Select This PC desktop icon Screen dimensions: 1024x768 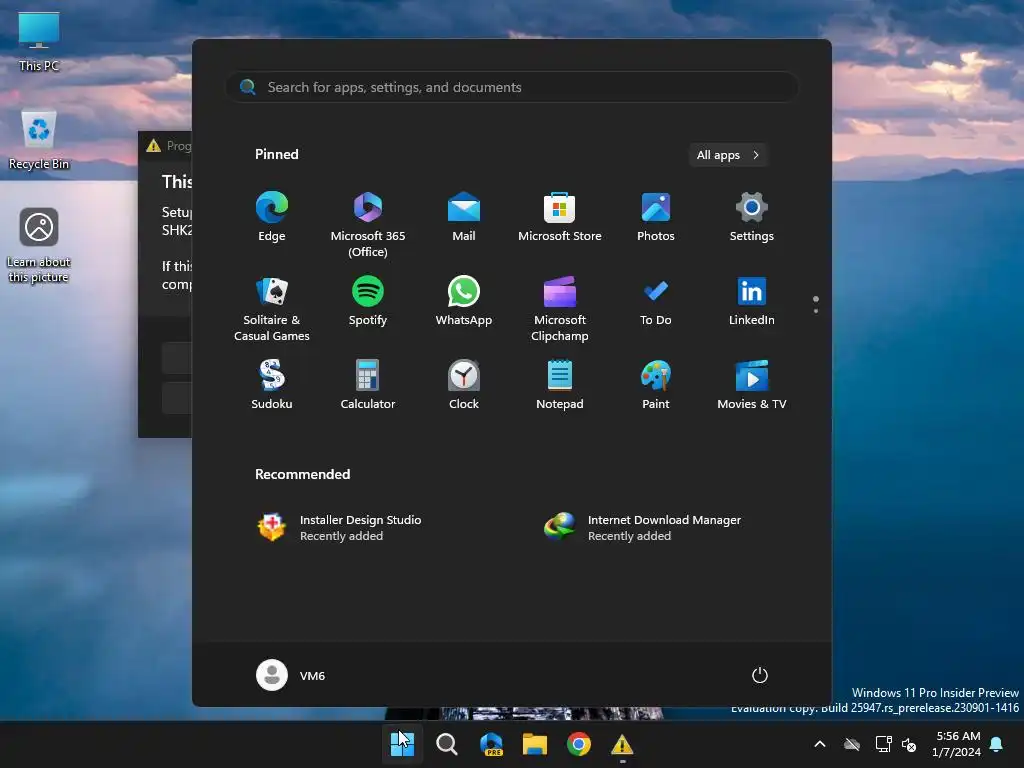coord(39,42)
